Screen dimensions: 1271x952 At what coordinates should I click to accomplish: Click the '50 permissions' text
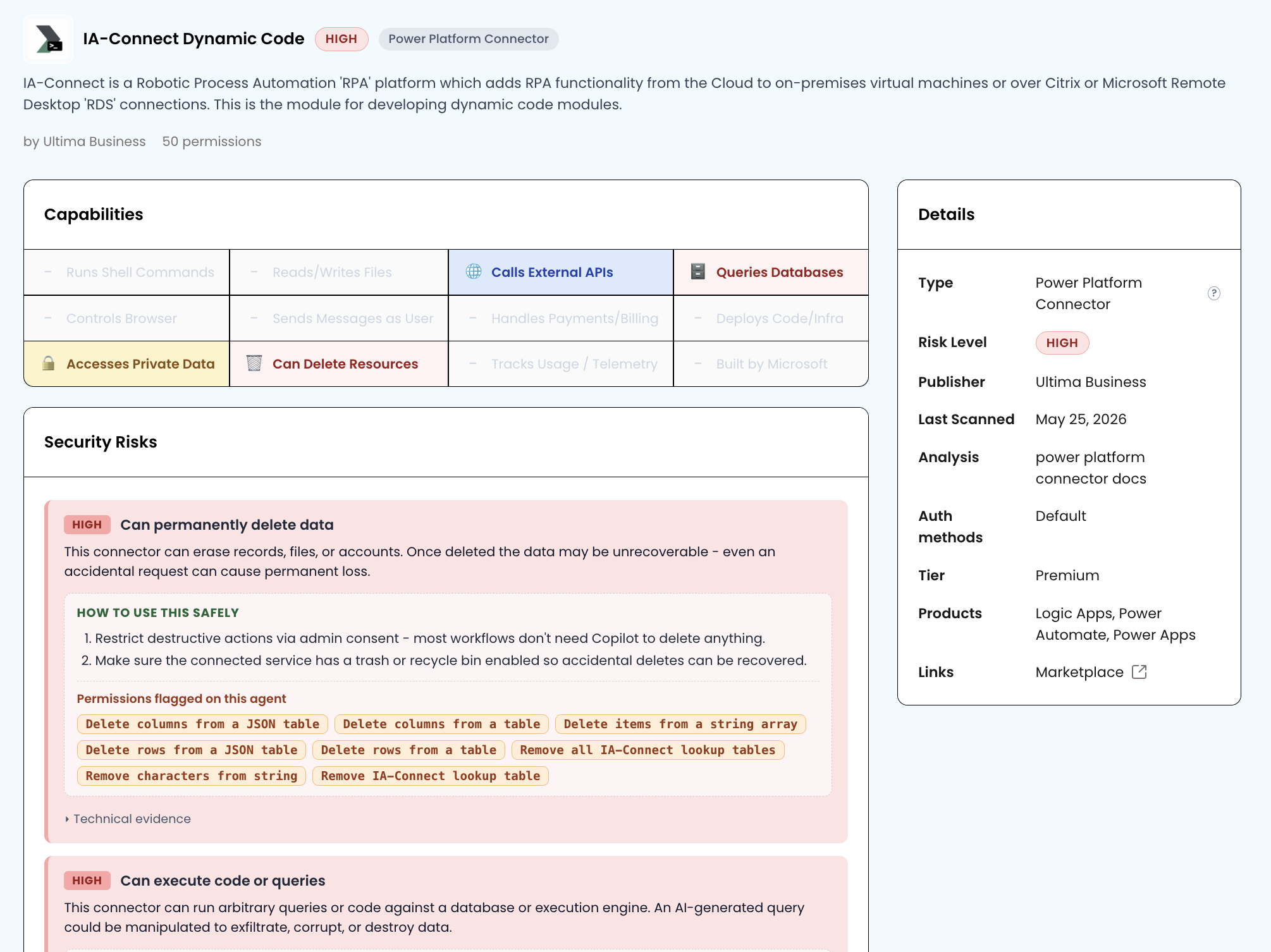tap(212, 142)
